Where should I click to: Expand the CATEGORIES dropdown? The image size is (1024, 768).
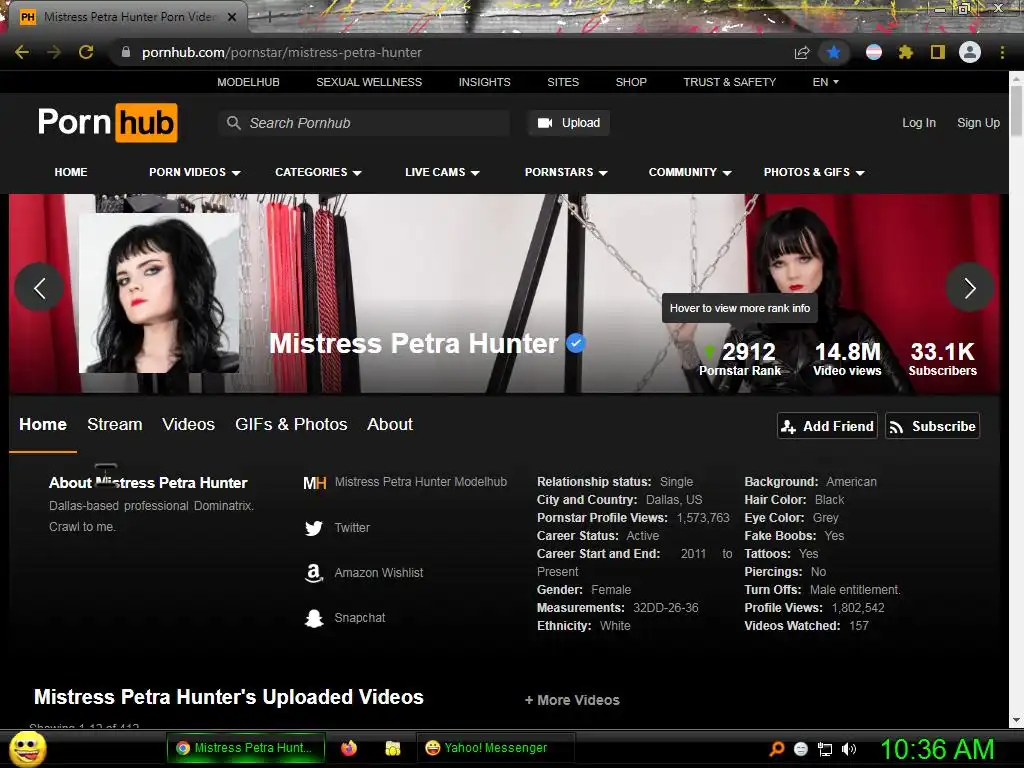[x=318, y=172]
